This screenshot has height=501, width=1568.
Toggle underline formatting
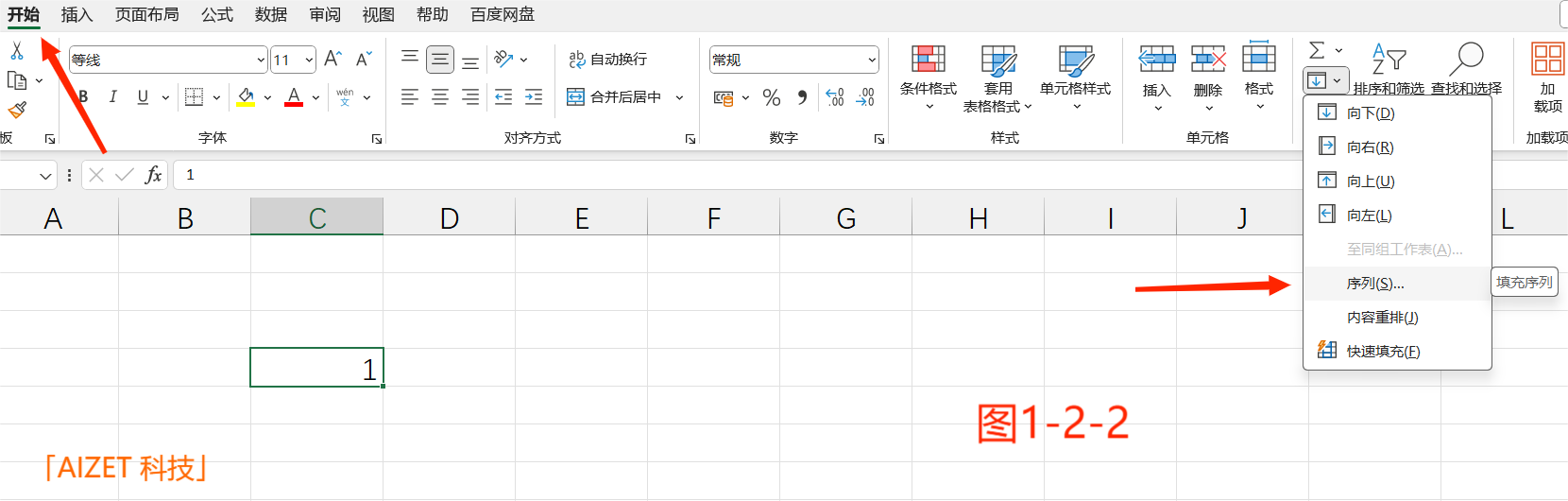click(143, 96)
